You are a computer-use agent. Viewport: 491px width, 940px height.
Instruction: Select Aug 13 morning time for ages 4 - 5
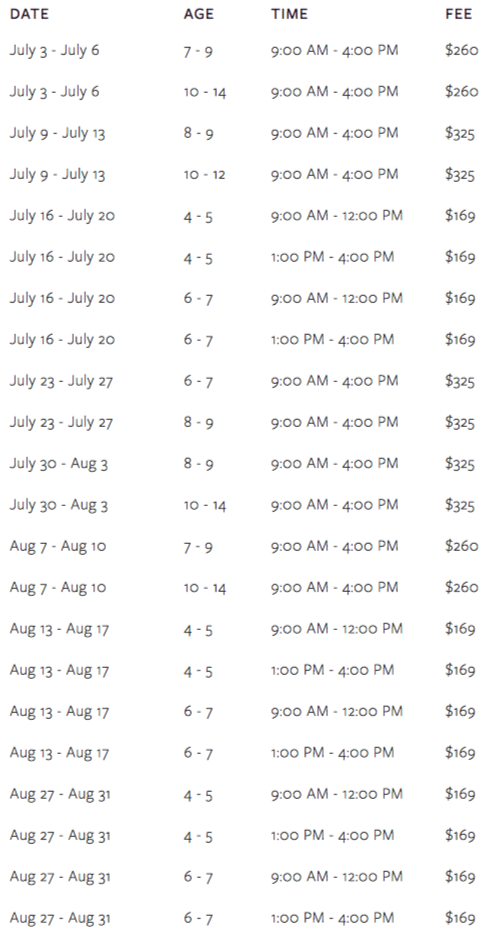(x=336, y=628)
